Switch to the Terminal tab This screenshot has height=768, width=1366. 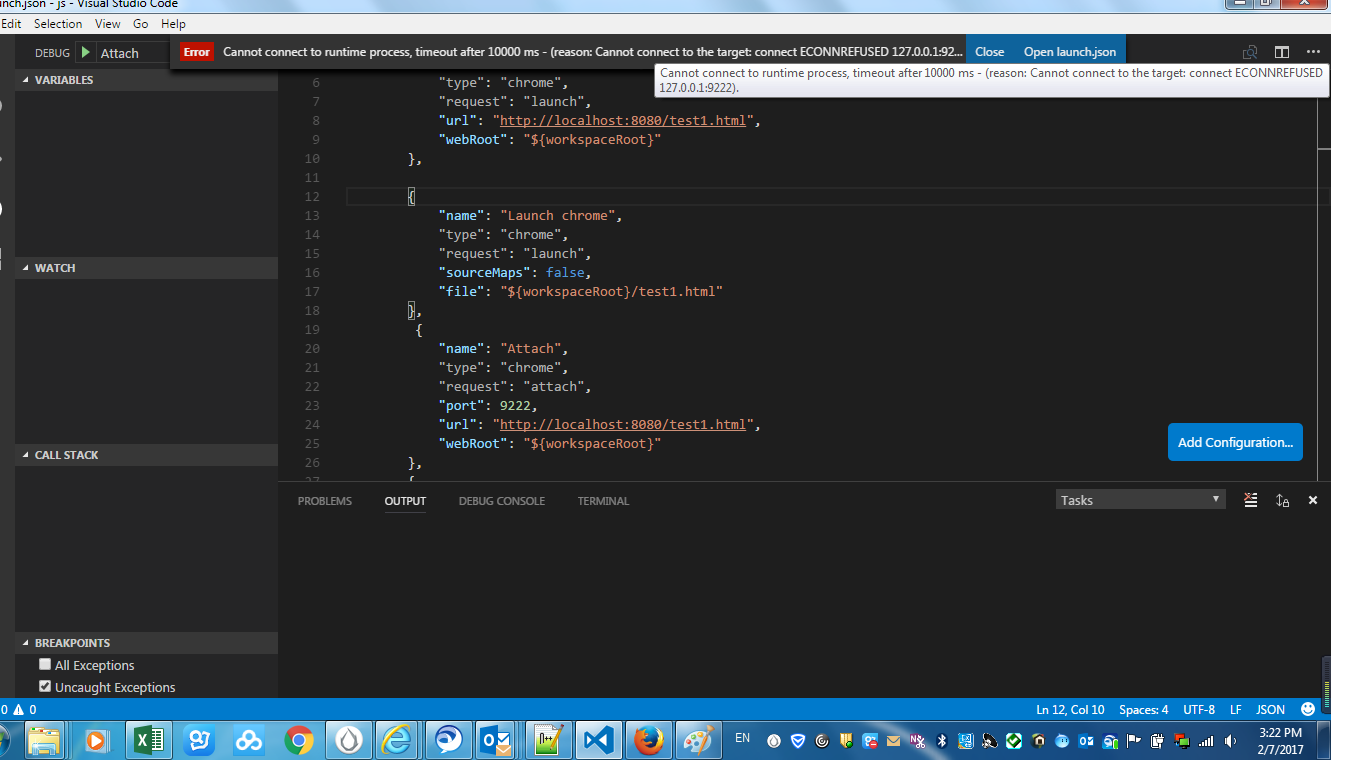(603, 501)
